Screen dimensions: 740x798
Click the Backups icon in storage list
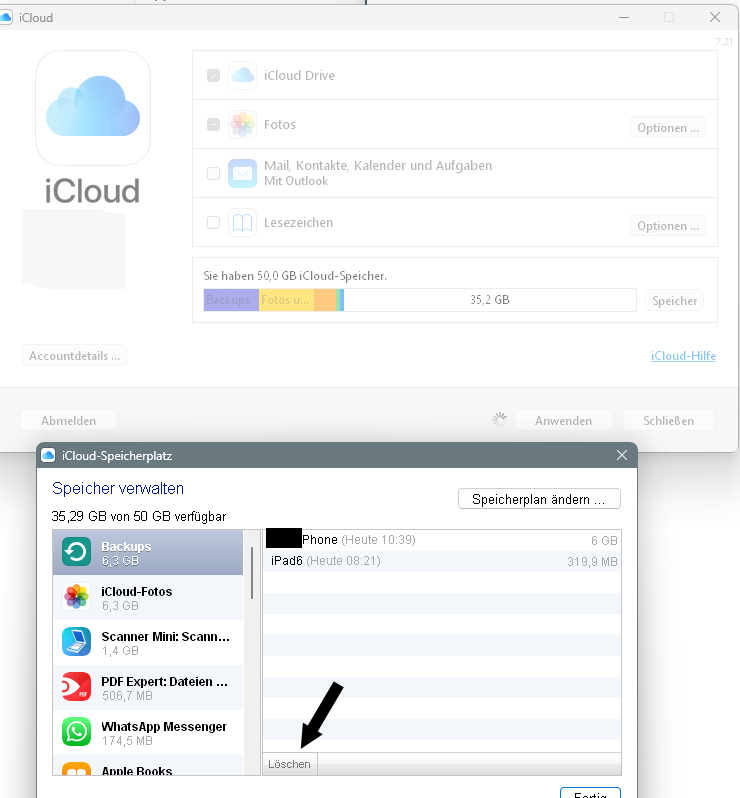(x=76, y=552)
